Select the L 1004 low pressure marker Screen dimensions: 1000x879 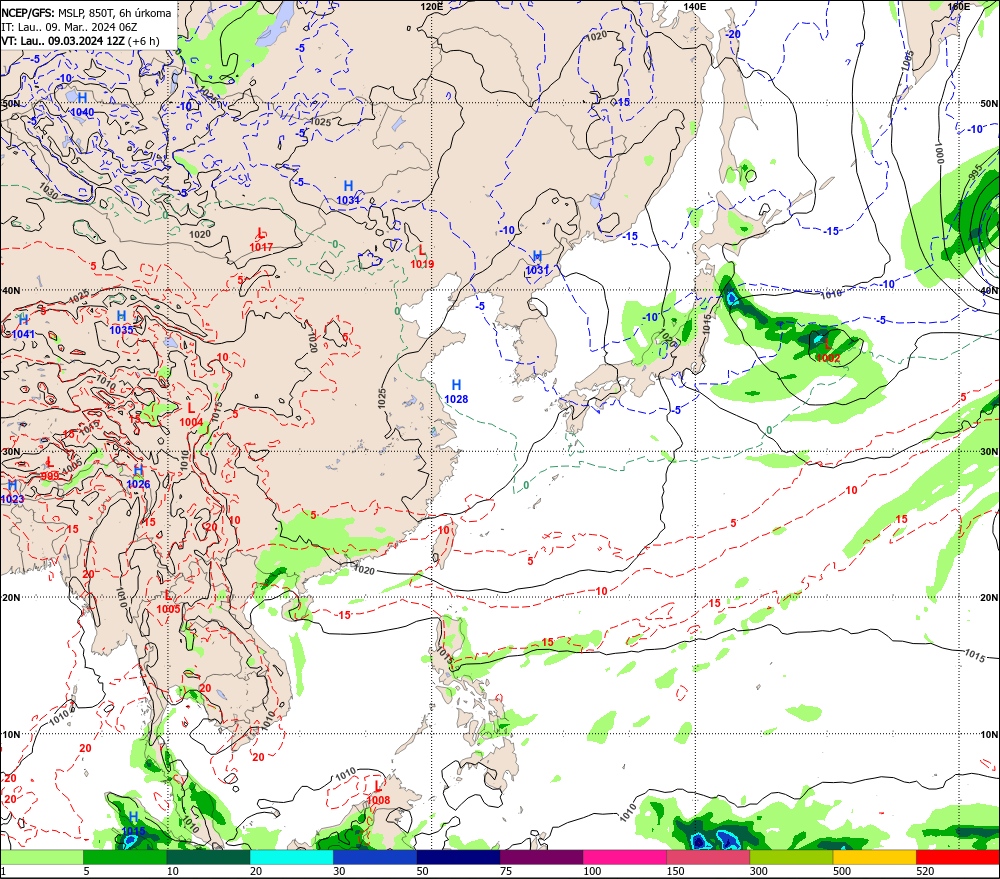(x=191, y=415)
